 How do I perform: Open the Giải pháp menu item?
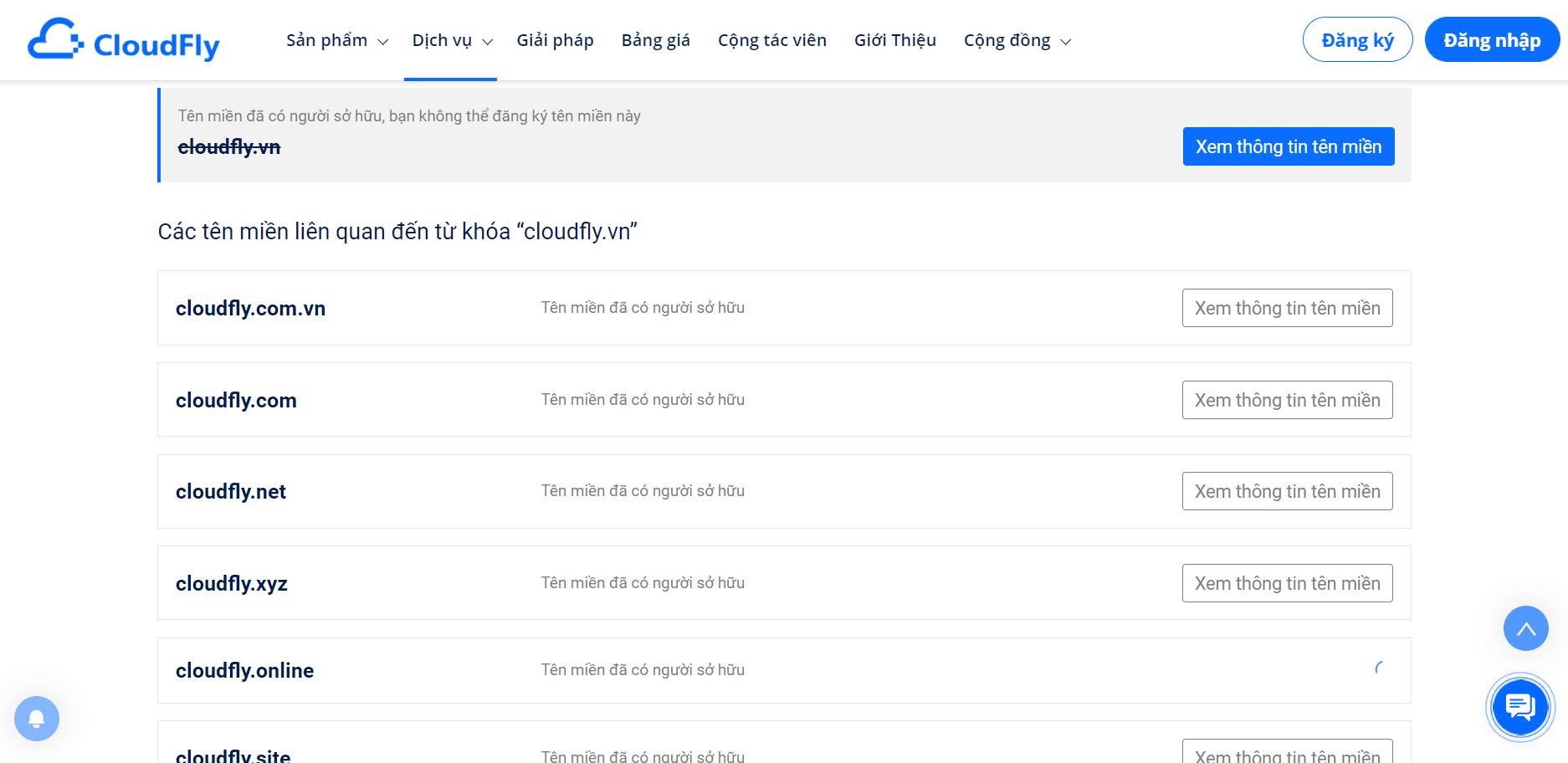click(555, 40)
